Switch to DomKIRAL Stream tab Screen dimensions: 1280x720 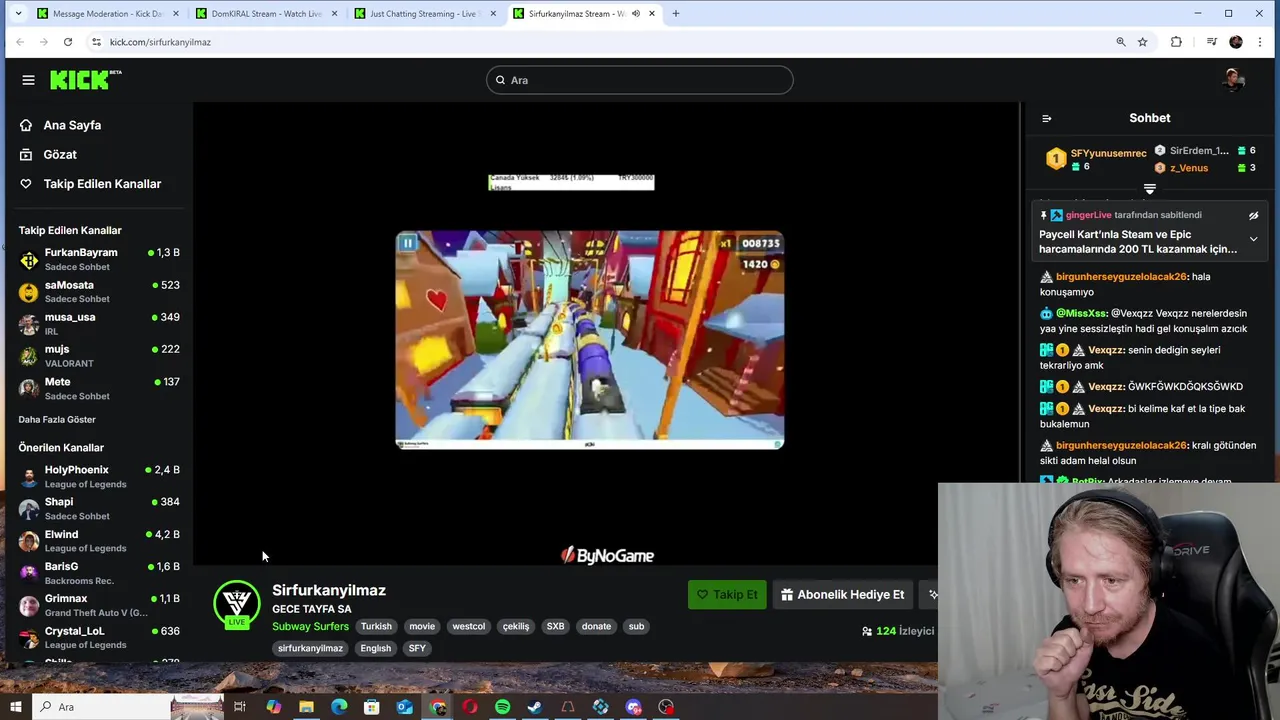266,14
